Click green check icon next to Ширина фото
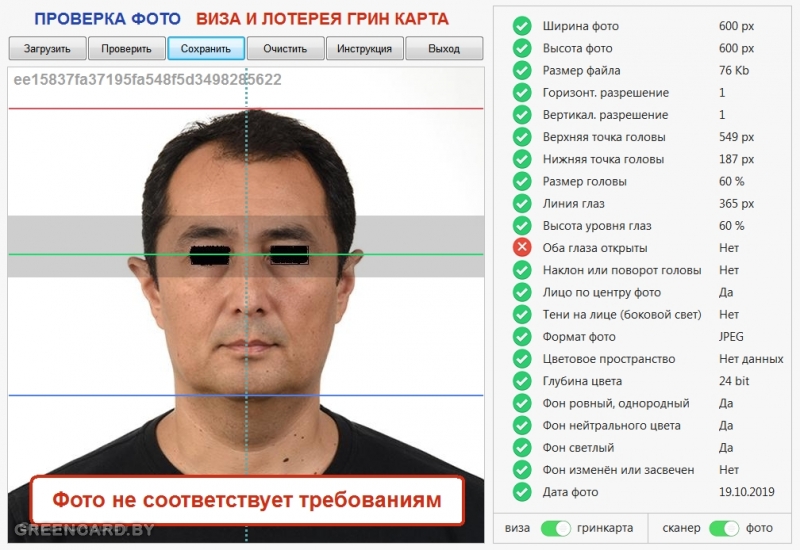Image resolution: width=800 pixels, height=550 pixels. click(522, 26)
